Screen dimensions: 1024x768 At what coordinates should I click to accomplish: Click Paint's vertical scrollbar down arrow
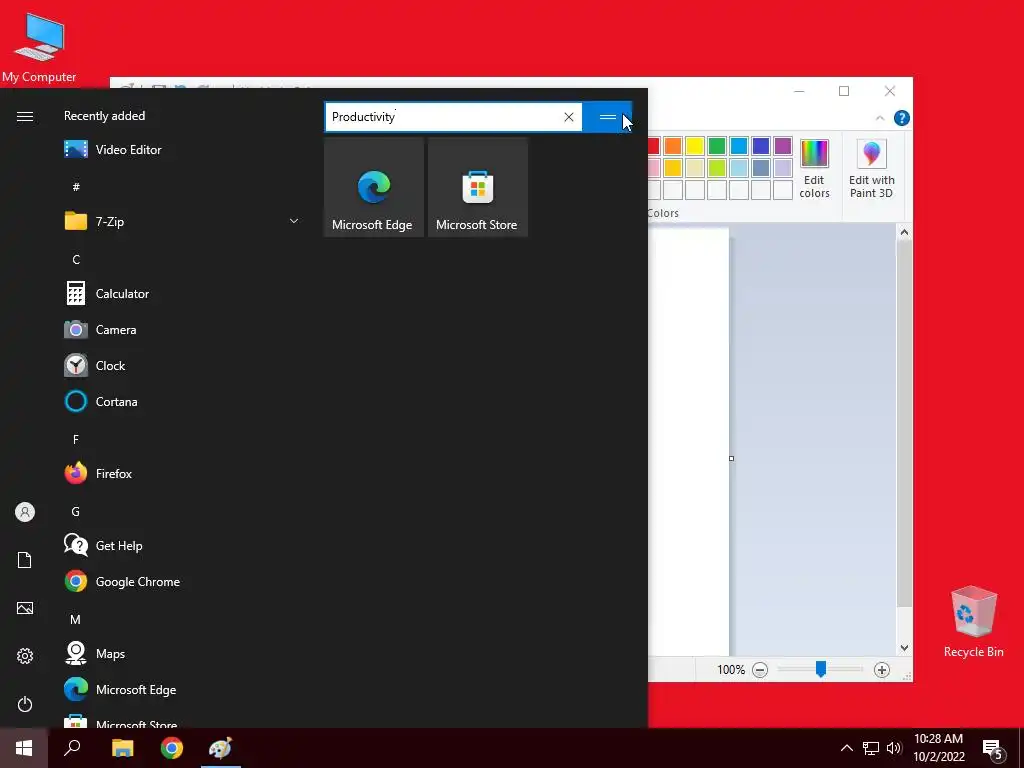(x=904, y=648)
